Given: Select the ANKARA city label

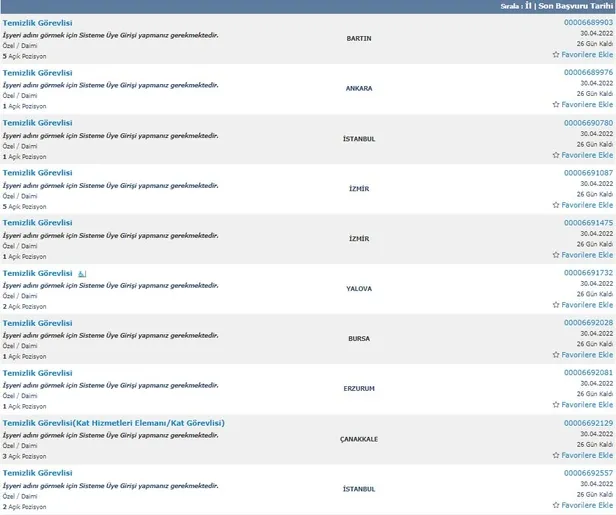Looking at the screenshot, I should 359,88.
